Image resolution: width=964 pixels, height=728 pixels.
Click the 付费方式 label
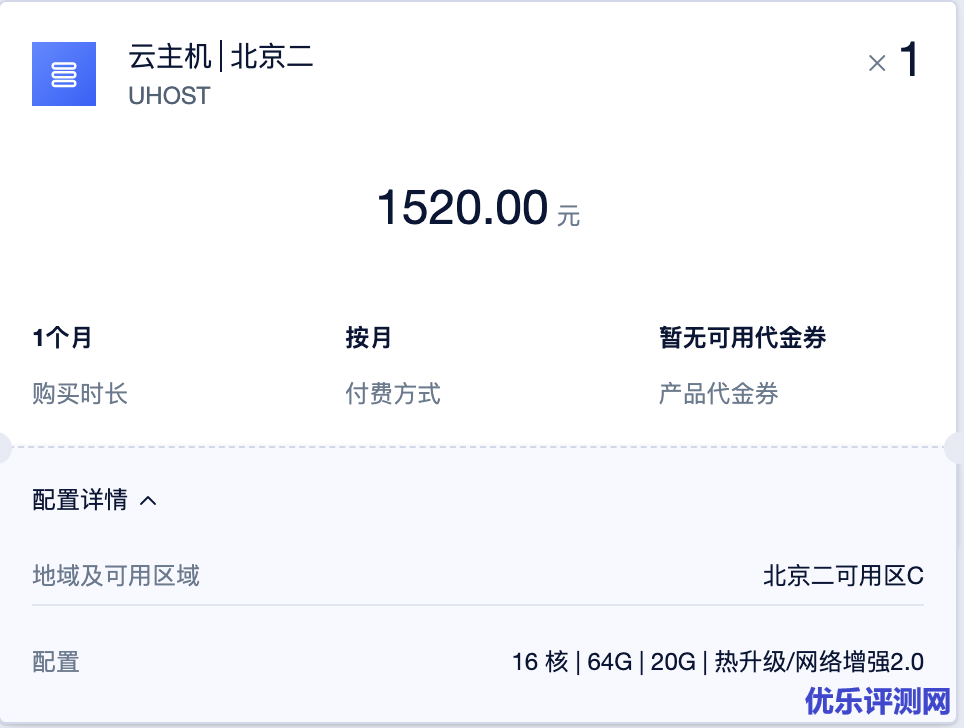[x=393, y=394]
